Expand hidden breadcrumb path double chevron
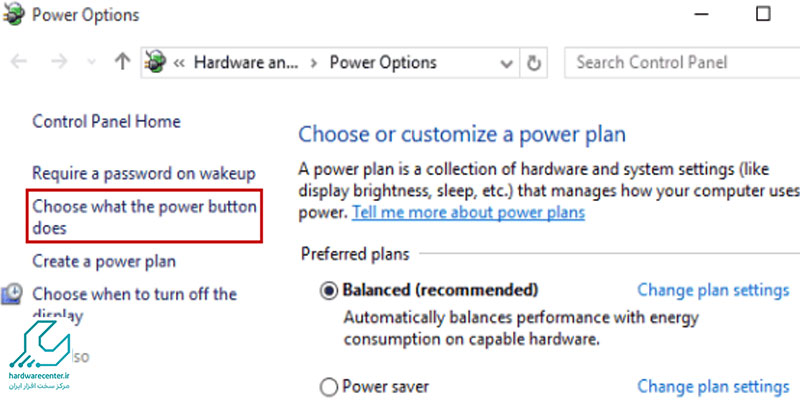 [179, 63]
